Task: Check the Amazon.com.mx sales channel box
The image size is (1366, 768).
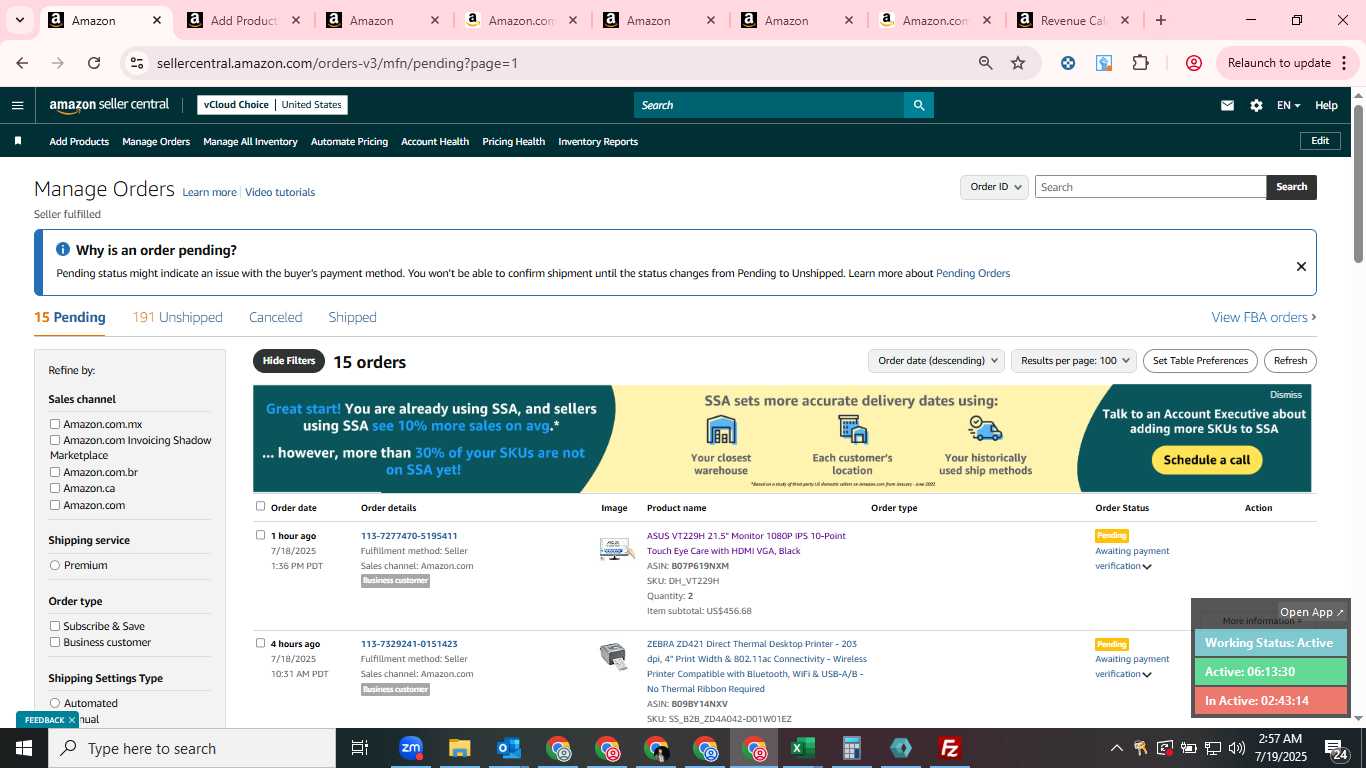Action: [x=55, y=424]
